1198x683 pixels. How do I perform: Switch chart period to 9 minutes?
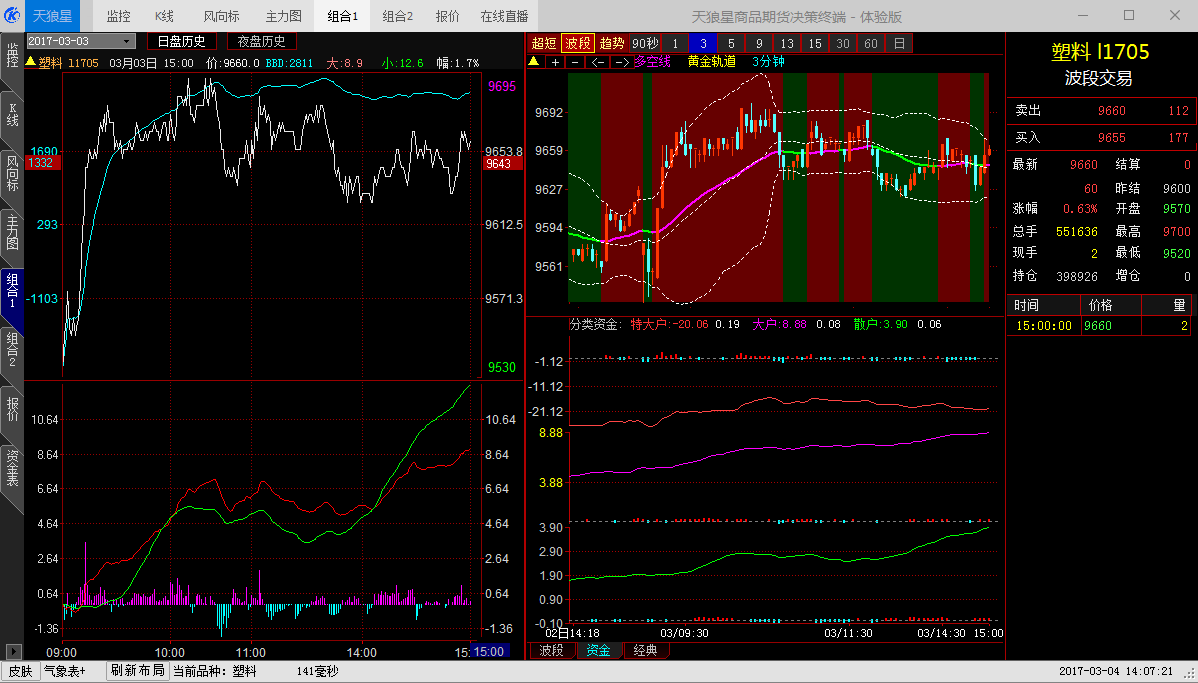tap(759, 44)
